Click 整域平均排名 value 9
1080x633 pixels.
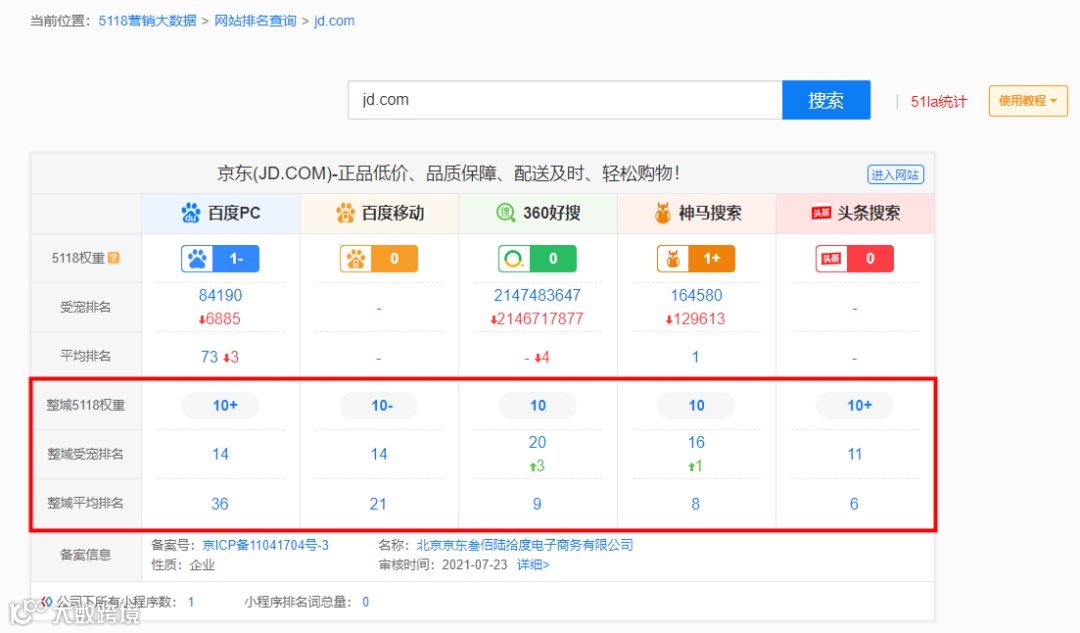[537, 504]
